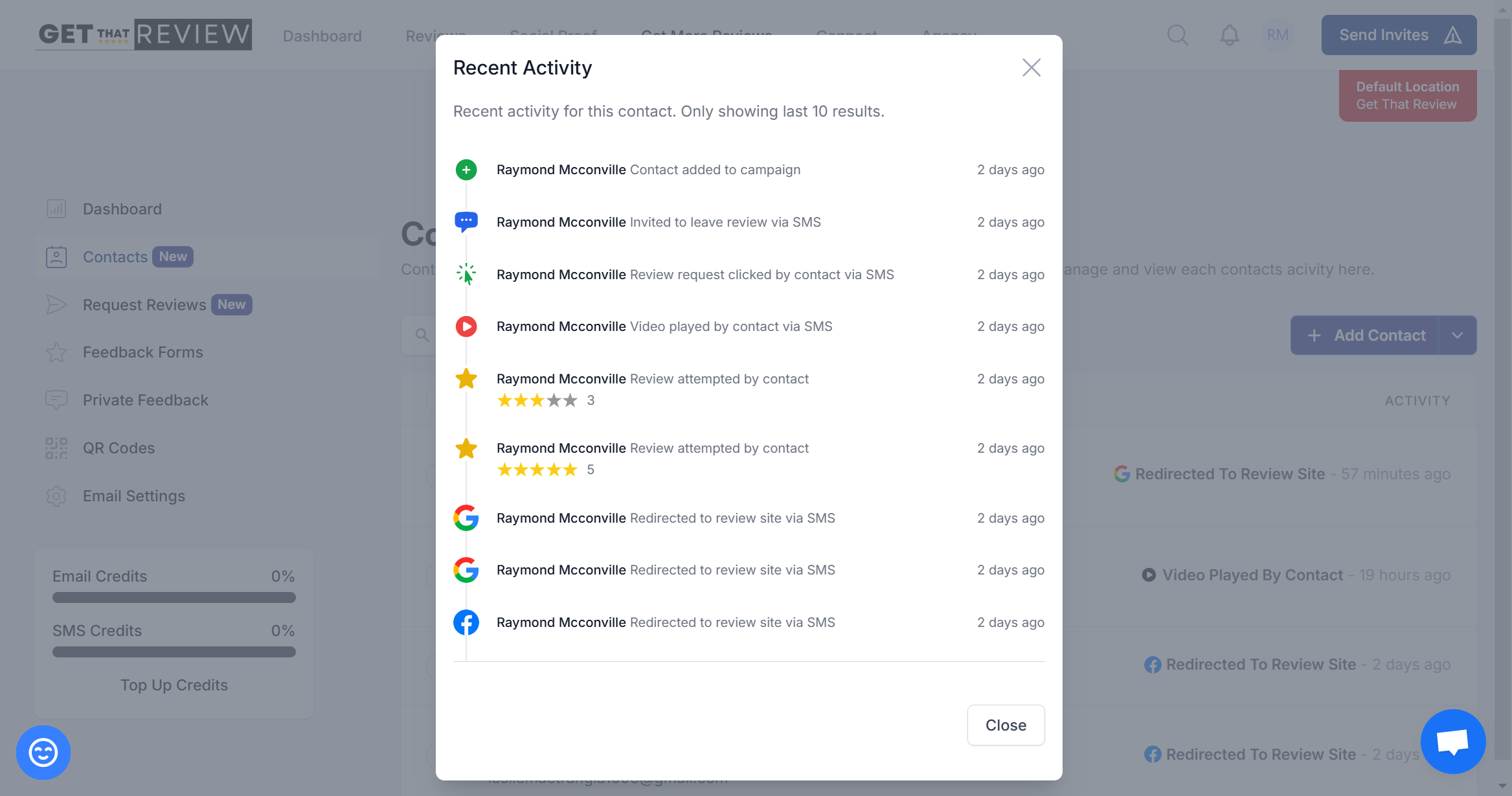Open the live chat bubble widget
This screenshot has height=796, width=1512.
coord(1452,742)
